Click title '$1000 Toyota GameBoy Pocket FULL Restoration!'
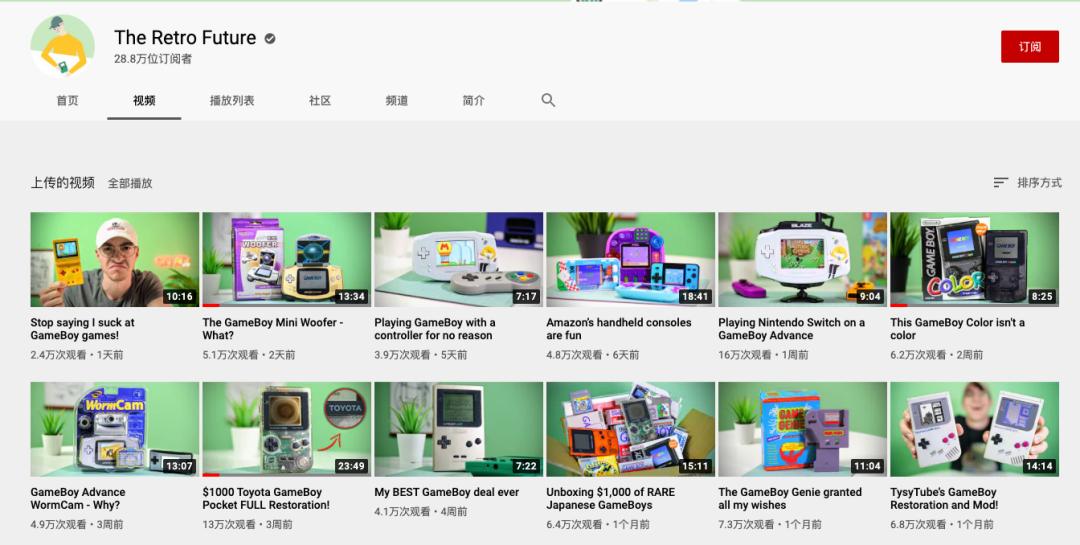This screenshot has width=1080, height=545. [266, 499]
